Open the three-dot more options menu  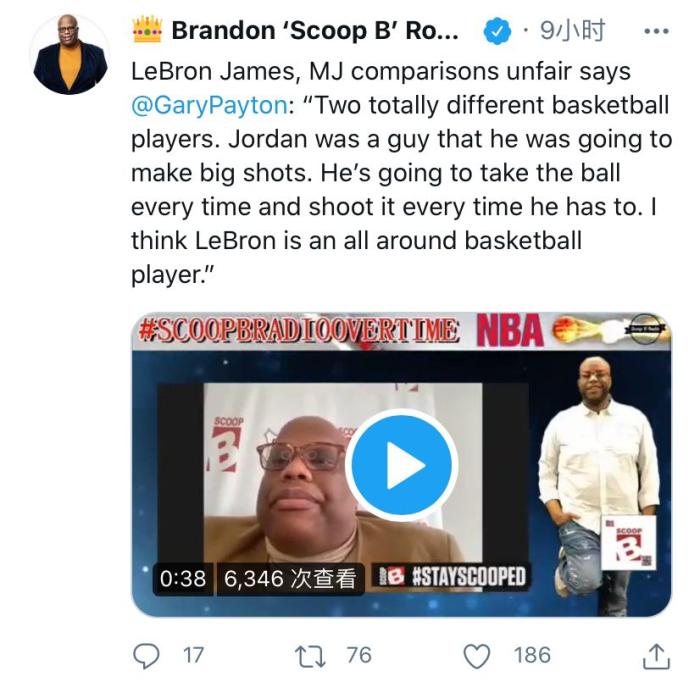(x=657, y=31)
